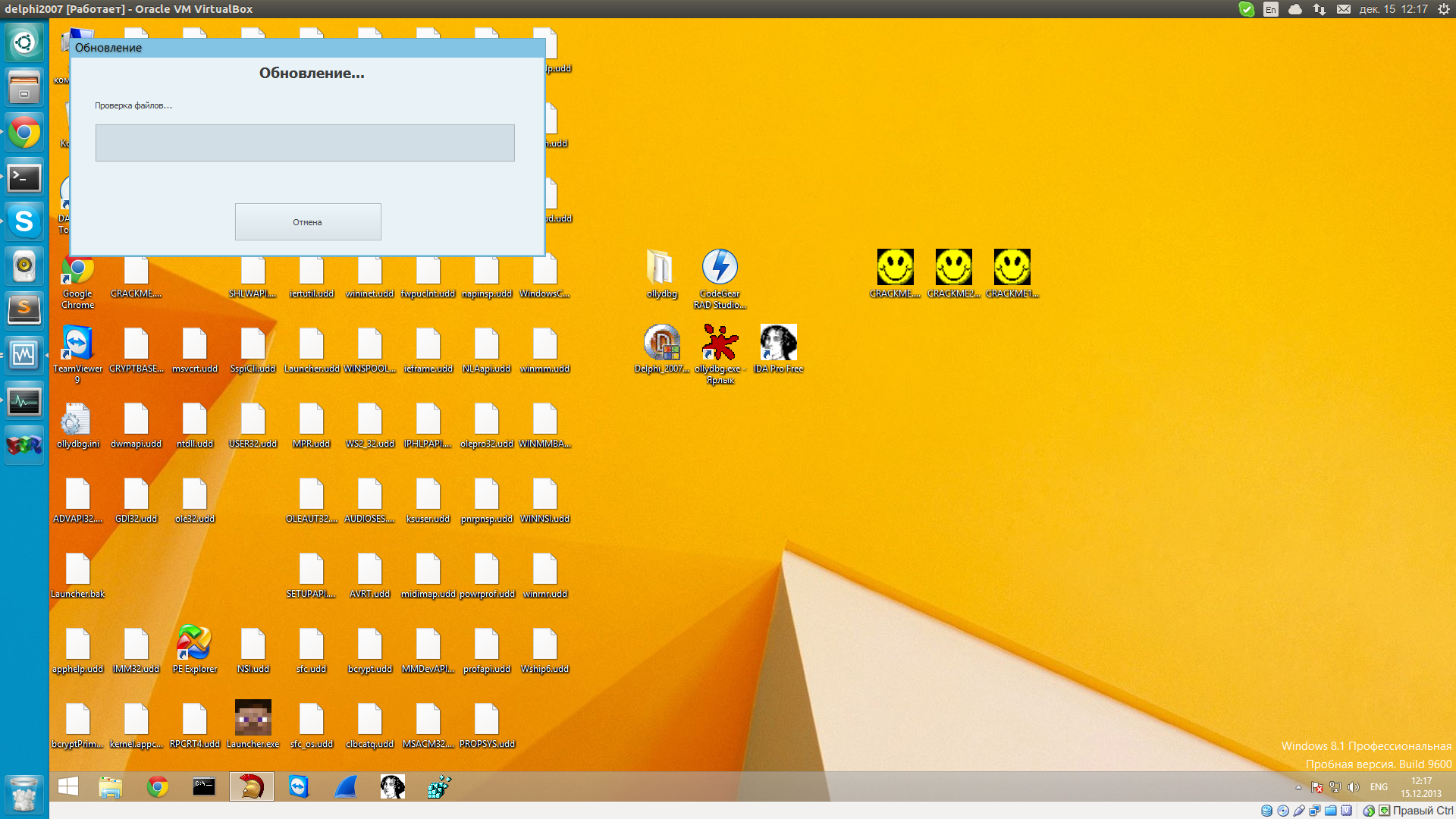The height and width of the screenshot is (819, 1456).
Task: Open File Explorer from Windows taskbar
Action: pos(111,786)
